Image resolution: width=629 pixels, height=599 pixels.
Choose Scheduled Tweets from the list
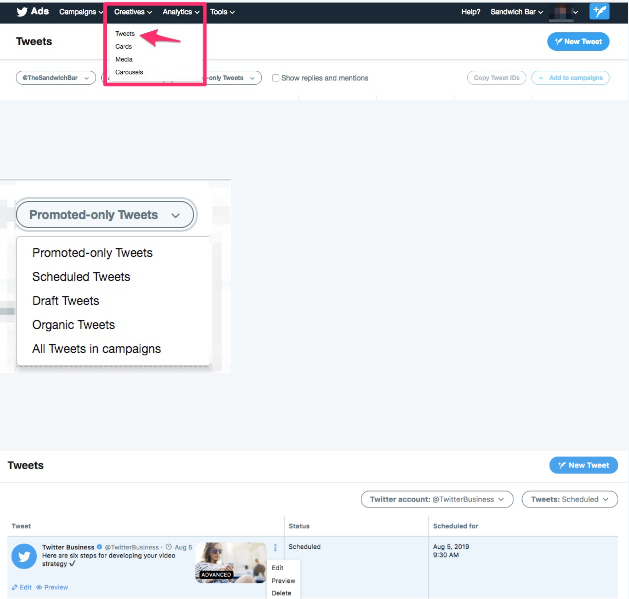(81, 277)
